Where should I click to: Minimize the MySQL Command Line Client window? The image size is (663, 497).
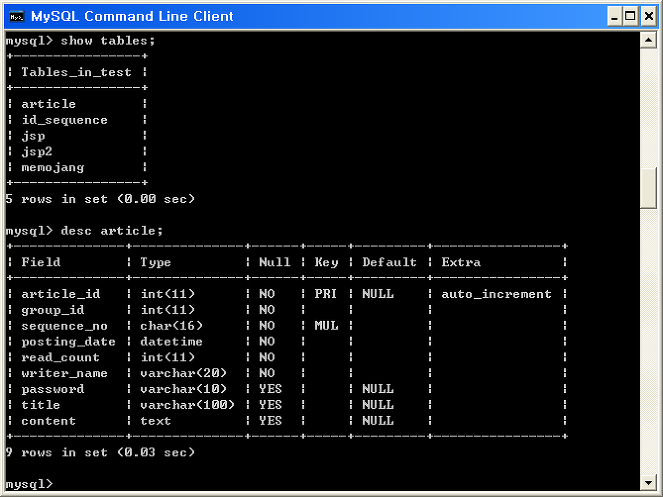[x=614, y=16]
